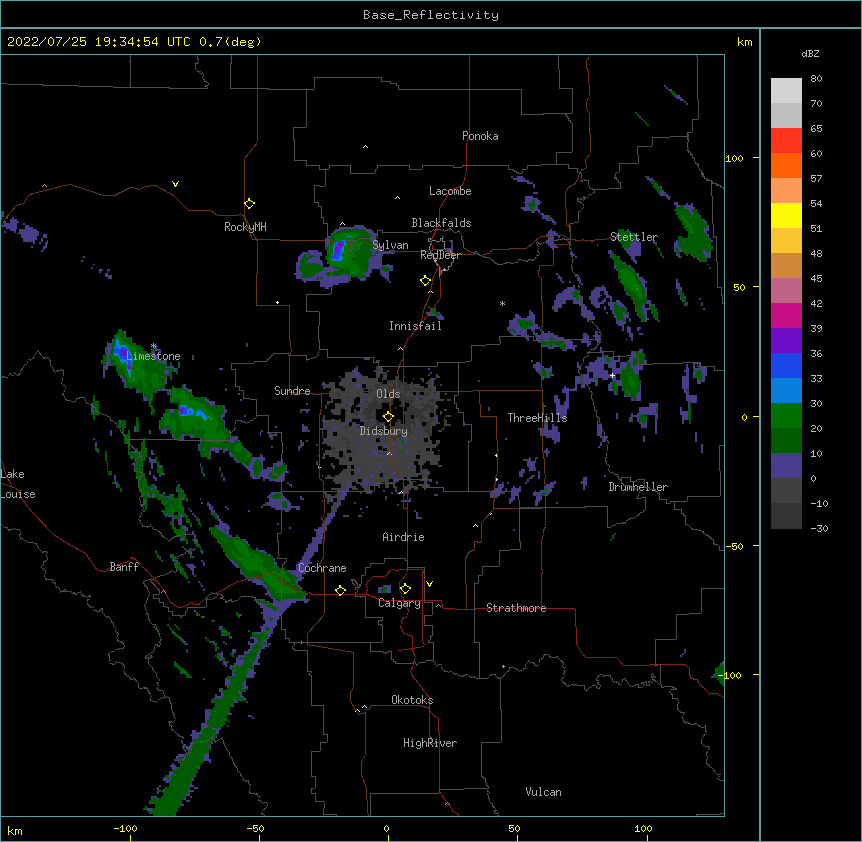The height and width of the screenshot is (842, 862).
Task: Click the Didsbury city label
Action: tap(384, 431)
